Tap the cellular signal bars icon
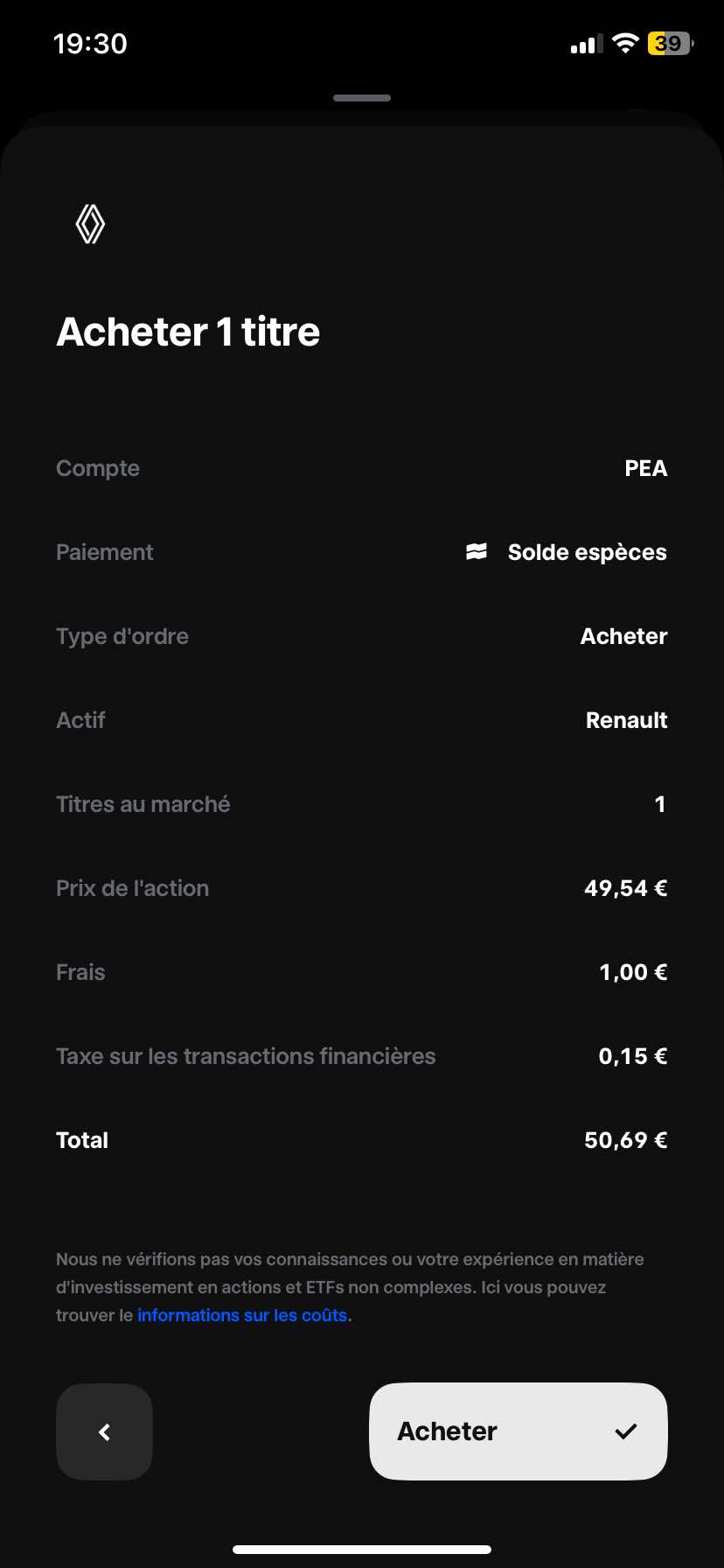This screenshot has height=1568, width=724. point(586,44)
